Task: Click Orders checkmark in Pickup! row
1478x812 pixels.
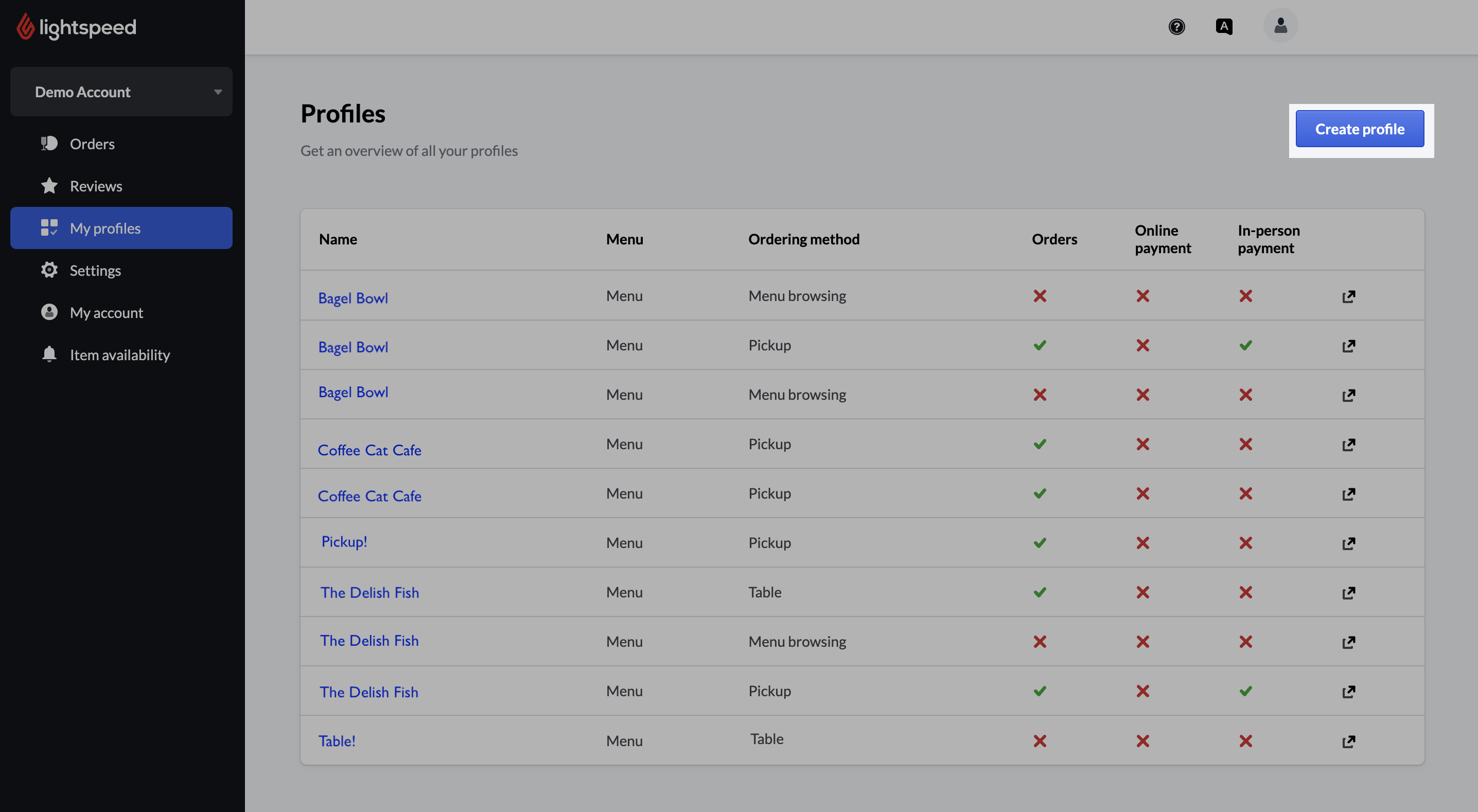Action: [1040, 543]
